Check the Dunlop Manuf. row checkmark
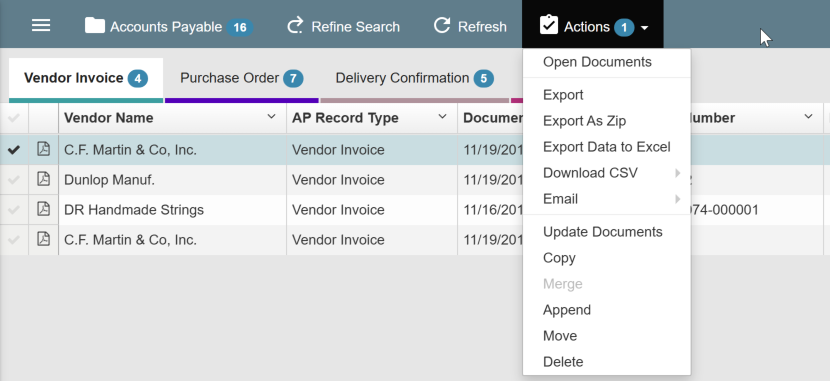 (x=14, y=180)
